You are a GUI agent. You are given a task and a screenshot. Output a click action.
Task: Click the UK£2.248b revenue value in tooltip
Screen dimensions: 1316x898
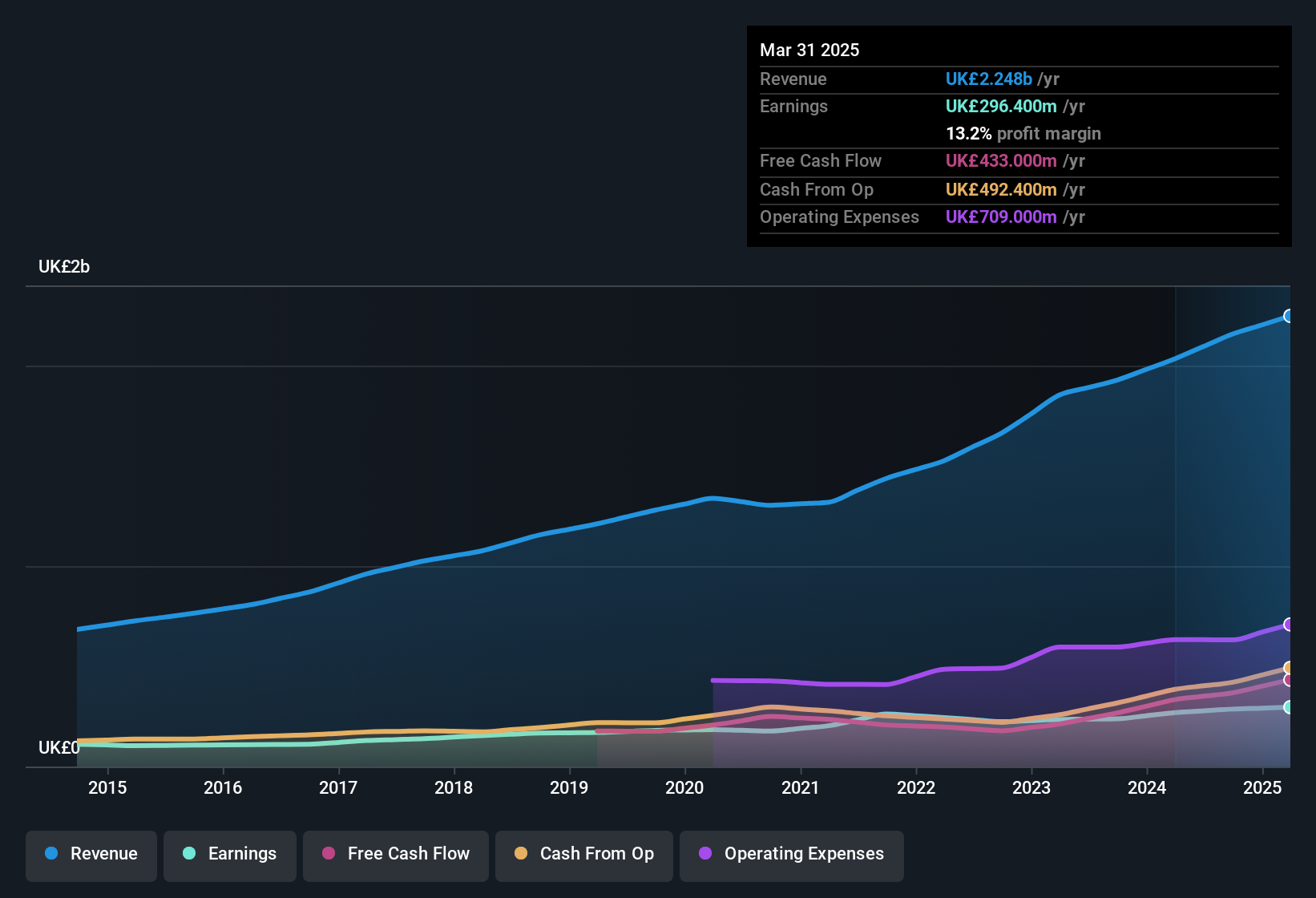tap(988, 79)
